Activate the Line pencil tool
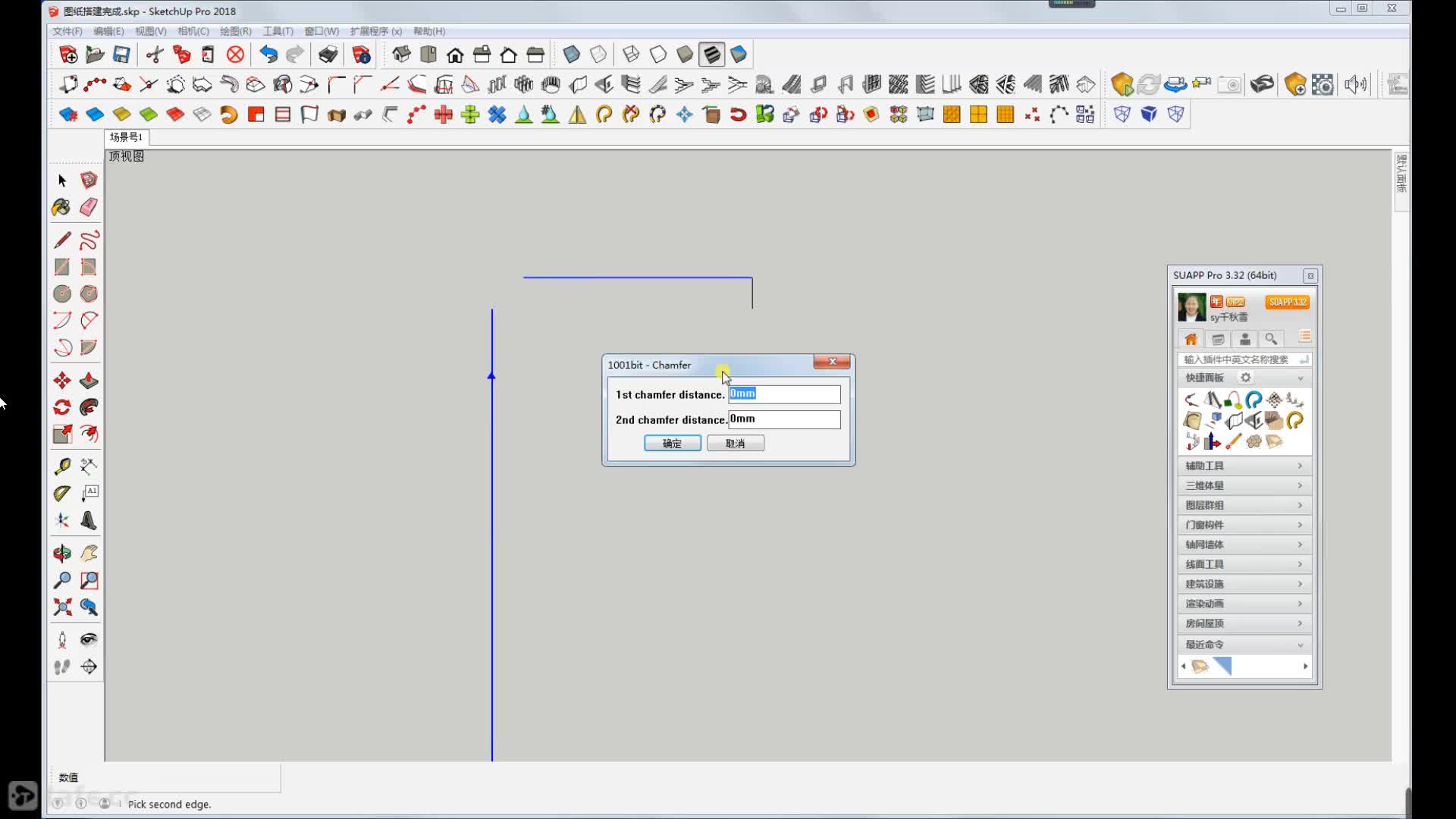This screenshot has height=819, width=1456. pyautogui.click(x=62, y=240)
